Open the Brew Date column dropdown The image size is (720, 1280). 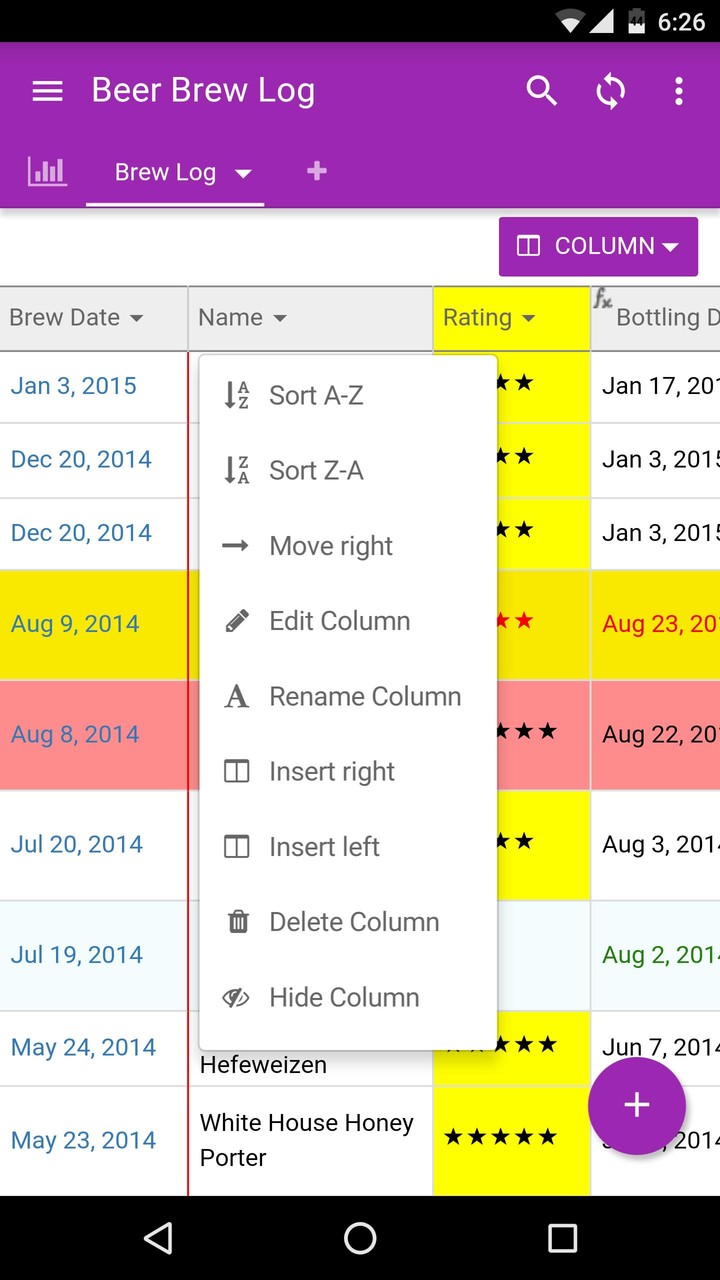tap(136, 318)
